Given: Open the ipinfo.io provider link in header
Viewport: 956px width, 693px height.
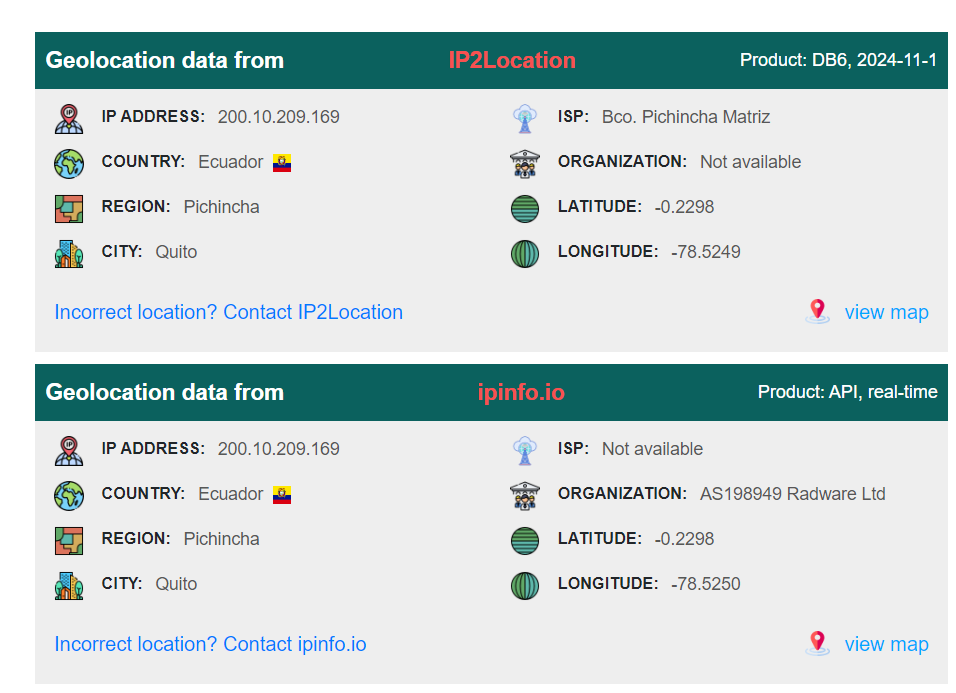Looking at the screenshot, I should tap(521, 392).
